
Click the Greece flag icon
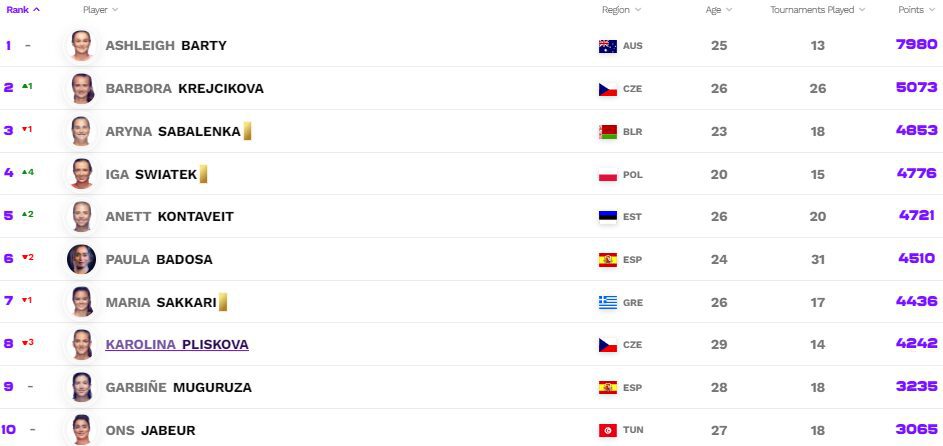607,302
